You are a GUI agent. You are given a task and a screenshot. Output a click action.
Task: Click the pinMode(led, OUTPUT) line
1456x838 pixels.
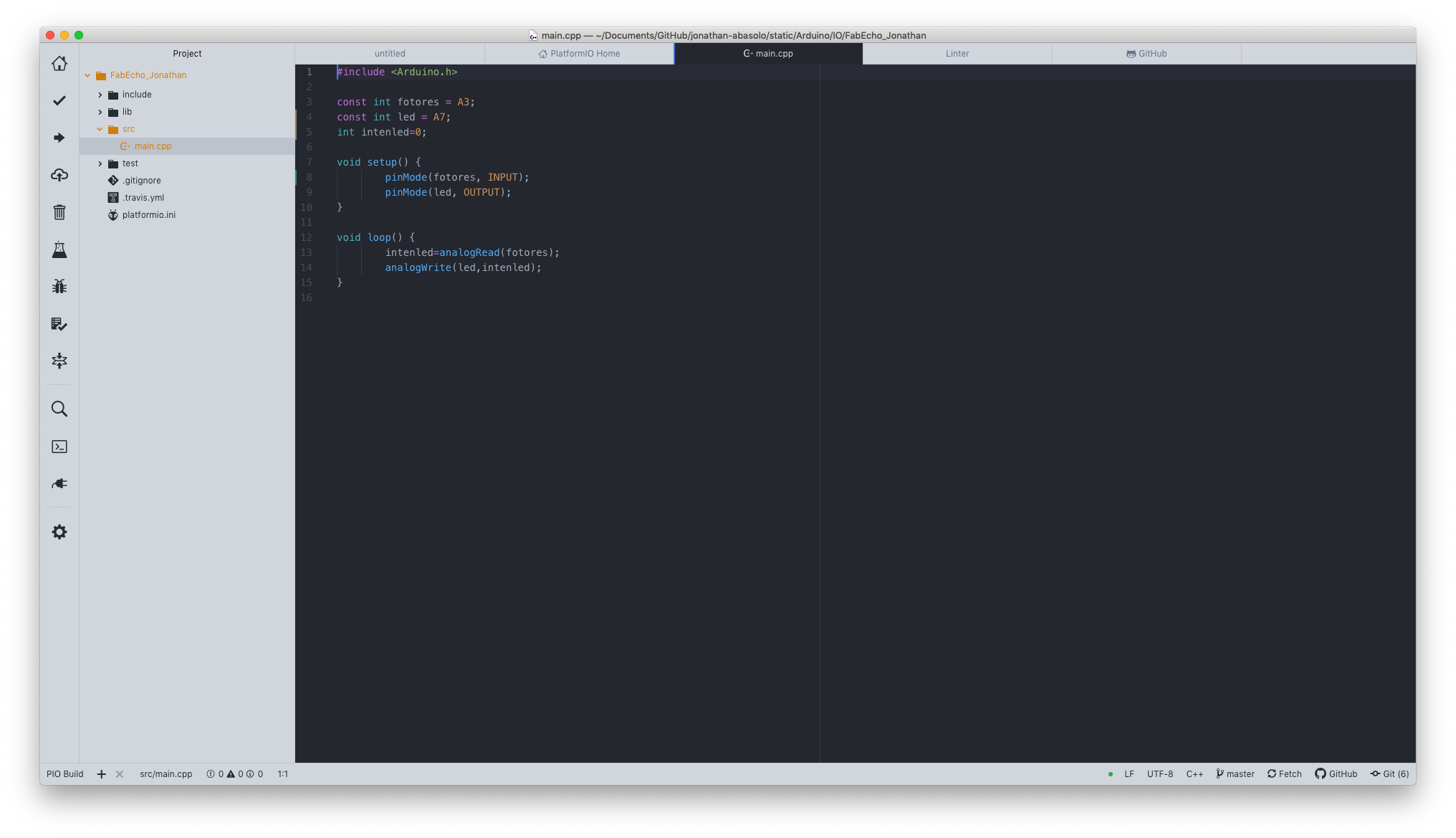click(448, 193)
